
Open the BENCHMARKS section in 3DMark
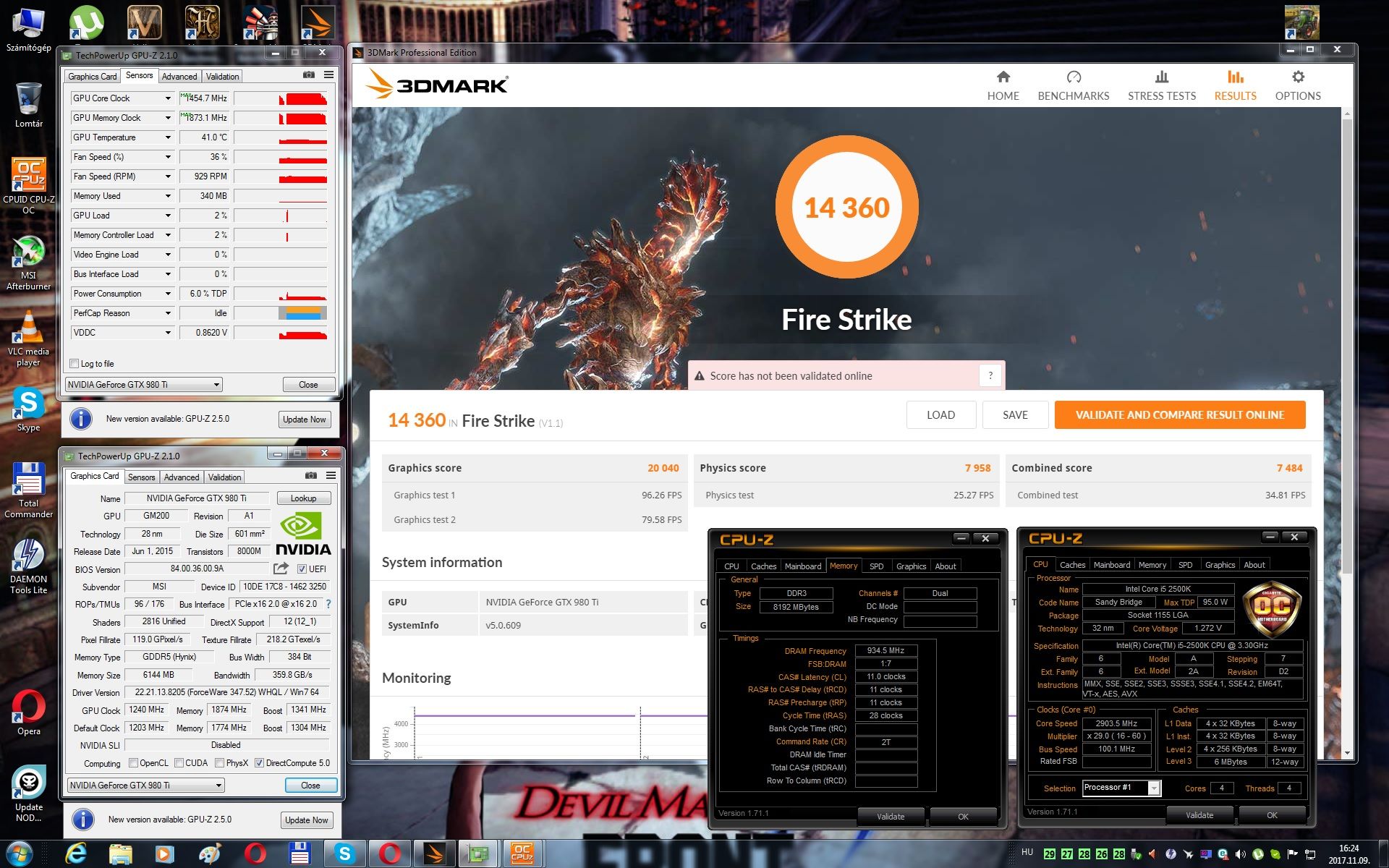pos(1073,85)
